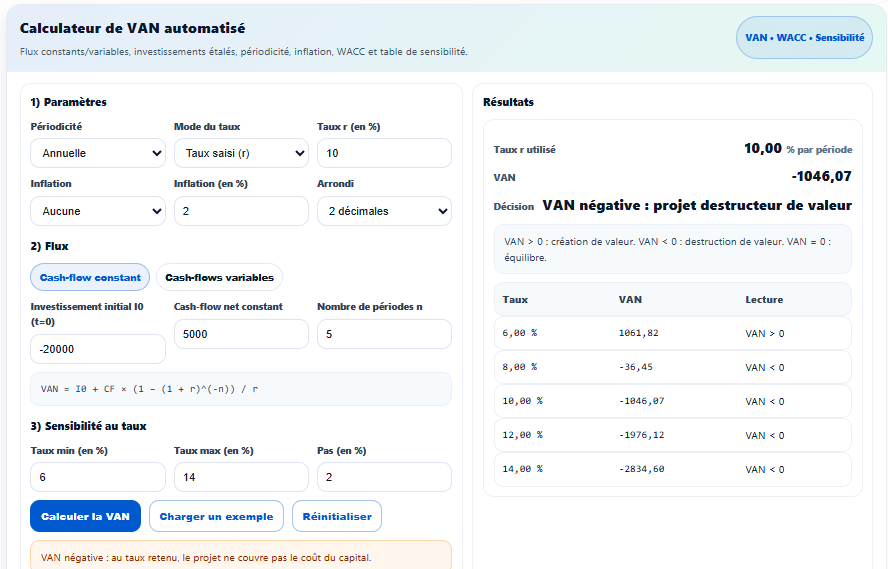Screen dimensions: 888x569
Task: Open the Périodicité dropdown
Action: click(x=97, y=153)
